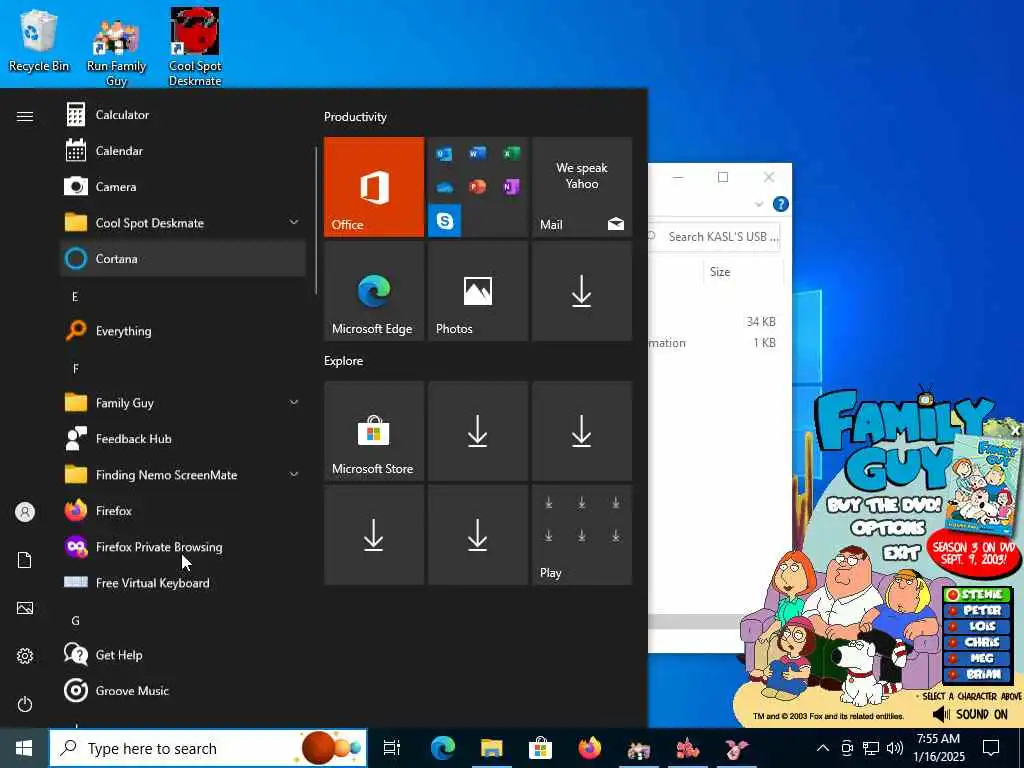1024x768 pixels.
Task: Open the Microsoft Store tile
Action: tap(374, 431)
